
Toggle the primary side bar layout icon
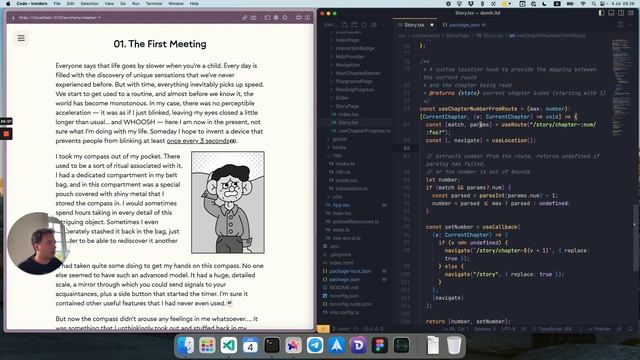[x=601, y=13]
